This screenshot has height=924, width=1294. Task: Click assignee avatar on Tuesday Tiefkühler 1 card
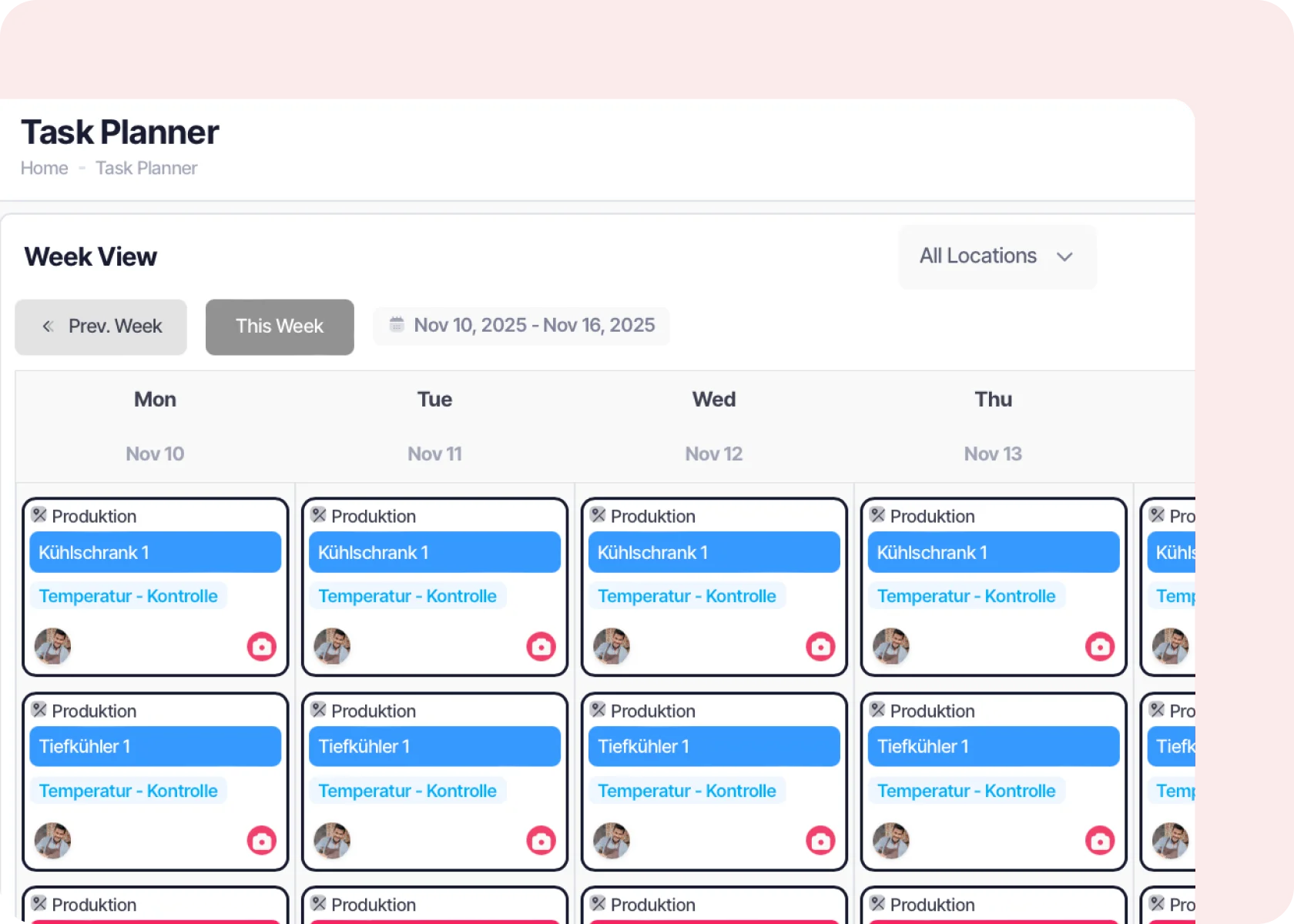(333, 840)
